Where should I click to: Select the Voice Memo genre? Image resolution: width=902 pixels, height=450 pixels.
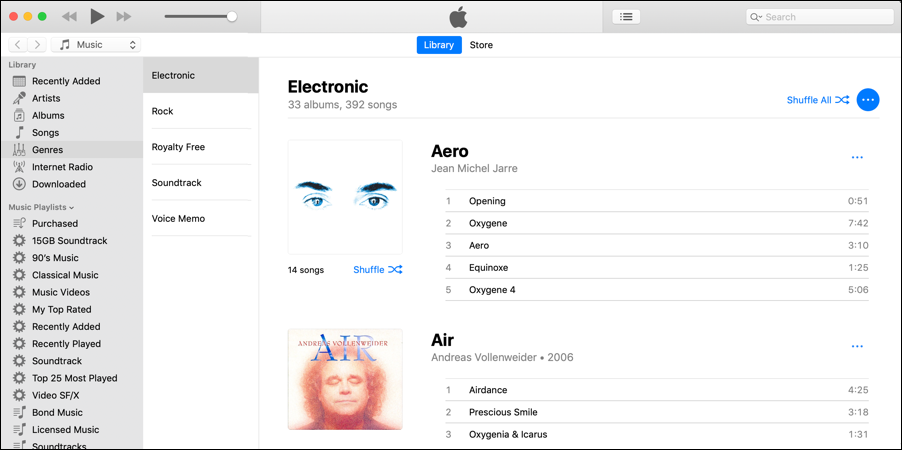pyautogui.click(x=201, y=218)
